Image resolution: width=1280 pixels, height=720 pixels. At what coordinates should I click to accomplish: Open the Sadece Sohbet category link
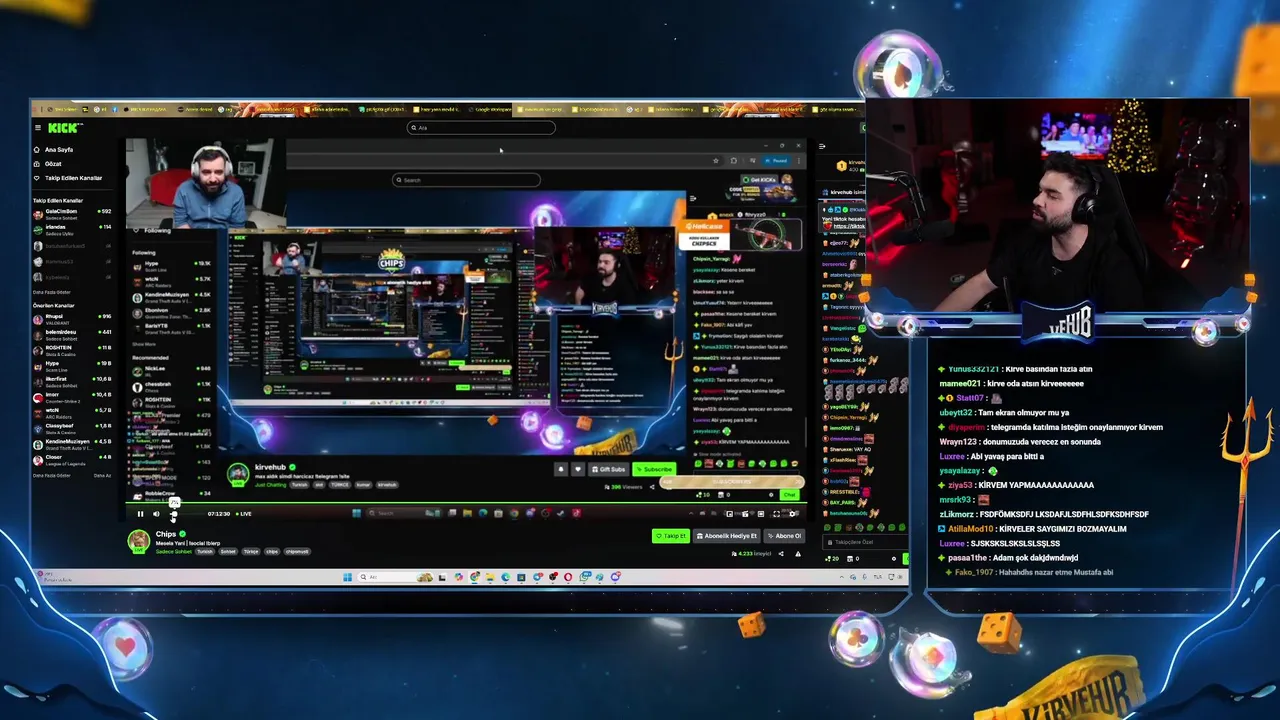[x=172, y=552]
